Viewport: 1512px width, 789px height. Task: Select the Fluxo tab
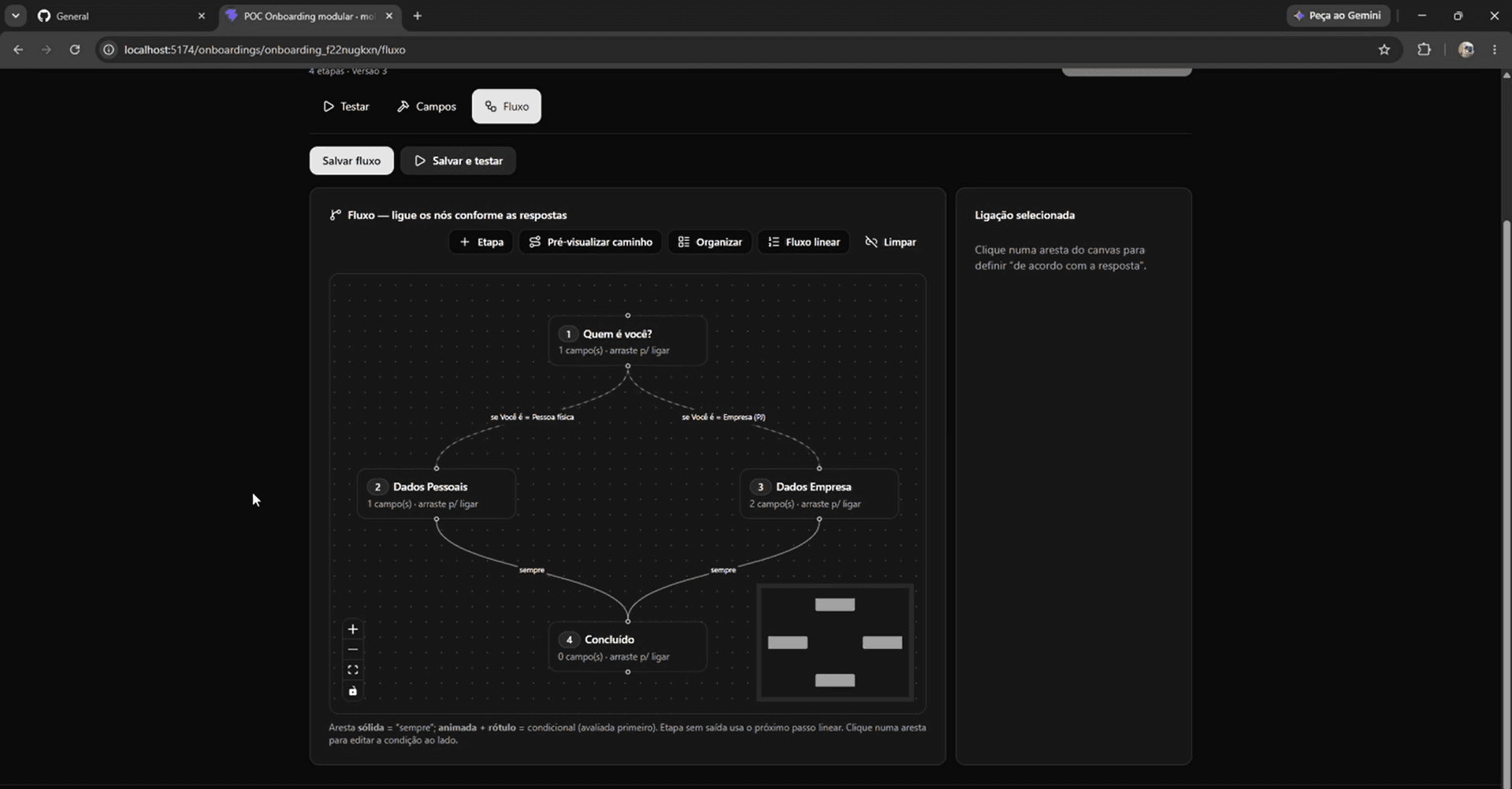[x=507, y=106]
